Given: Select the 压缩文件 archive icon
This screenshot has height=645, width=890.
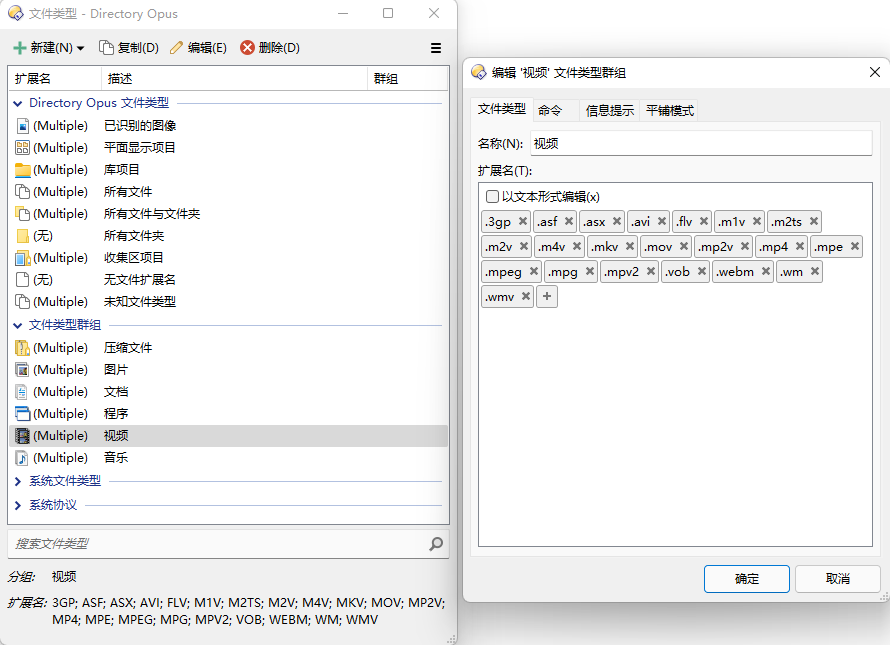Looking at the screenshot, I should (22, 347).
